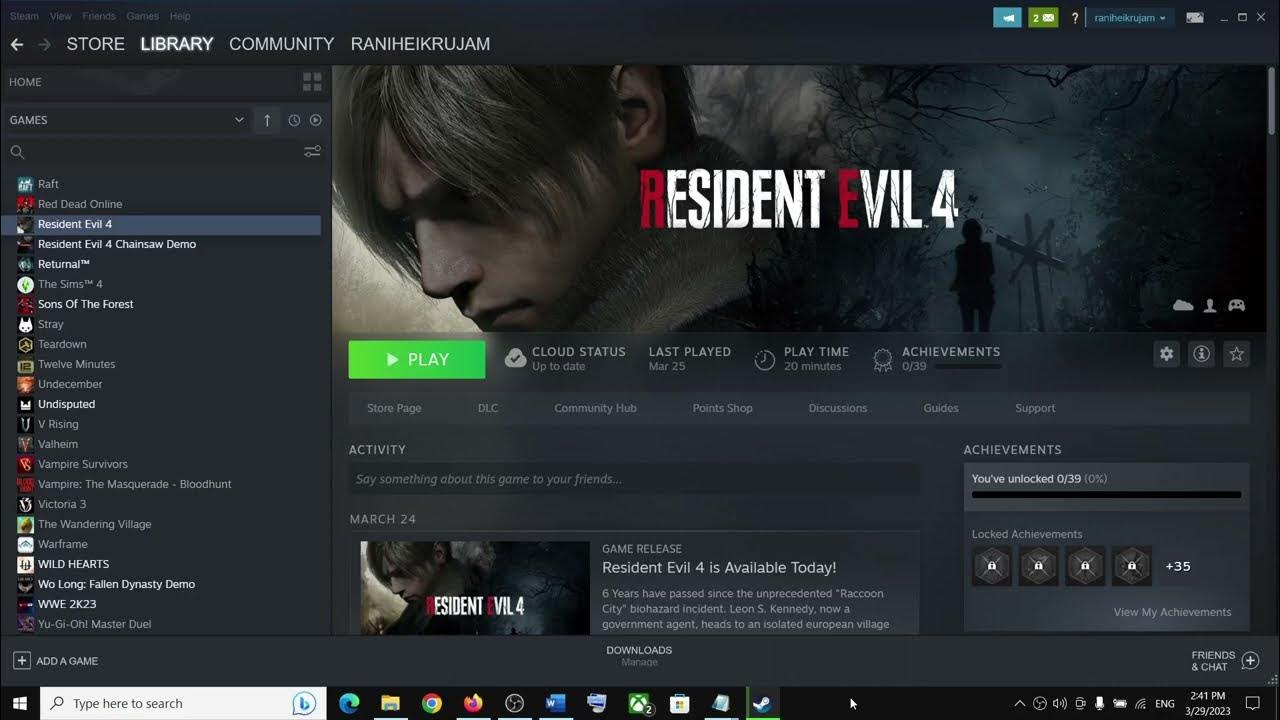Open File Explorer from the taskbar

pos(390,703)
